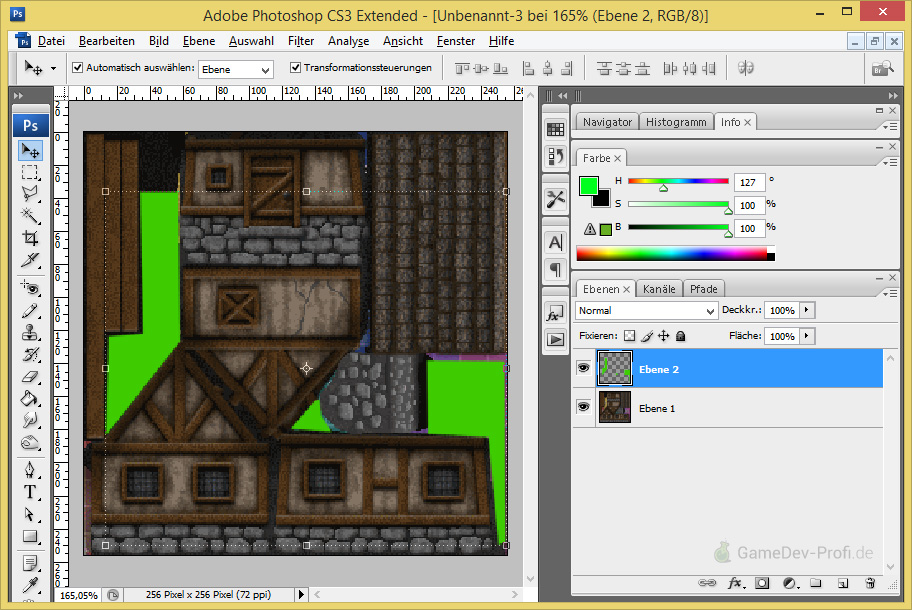Open tool preset picker arrow
912x610 pixels.
coord(54,69)
